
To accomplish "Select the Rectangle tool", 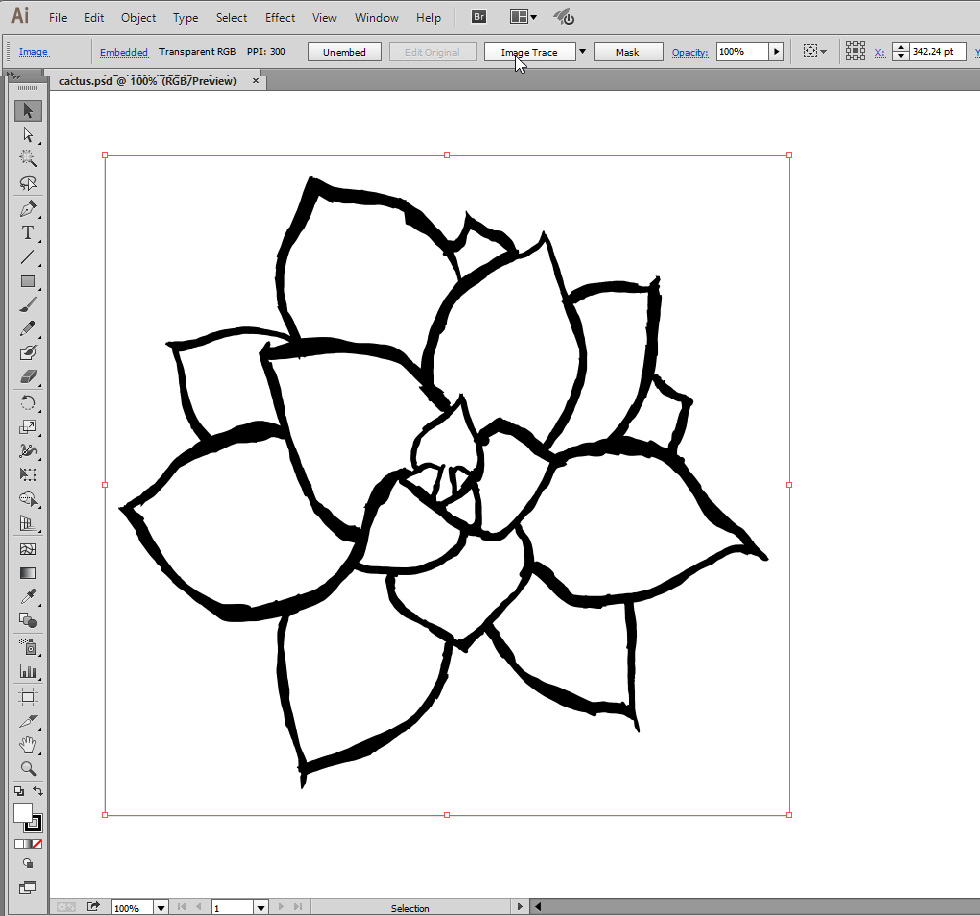I will pyautogui.click(x=28, y=281).
